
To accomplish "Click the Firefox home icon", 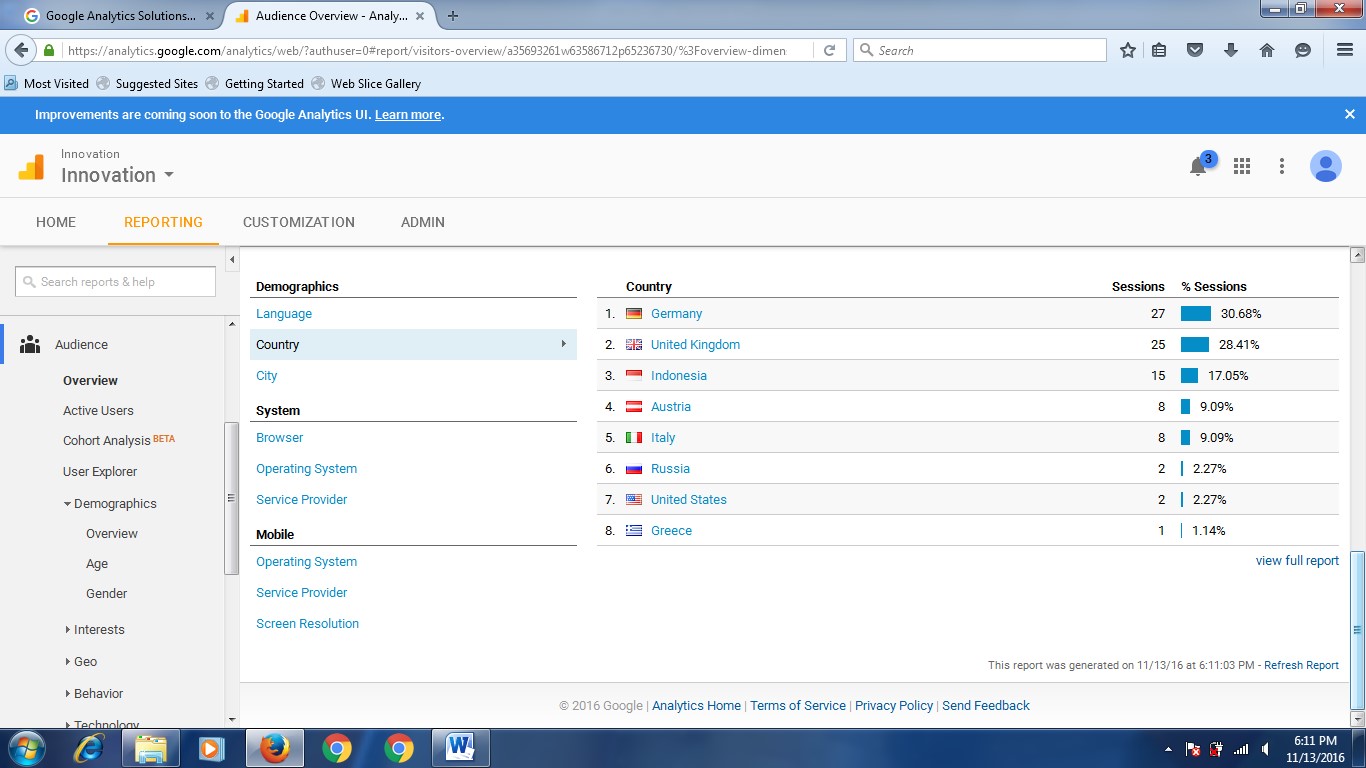I will coord(1267,50).
